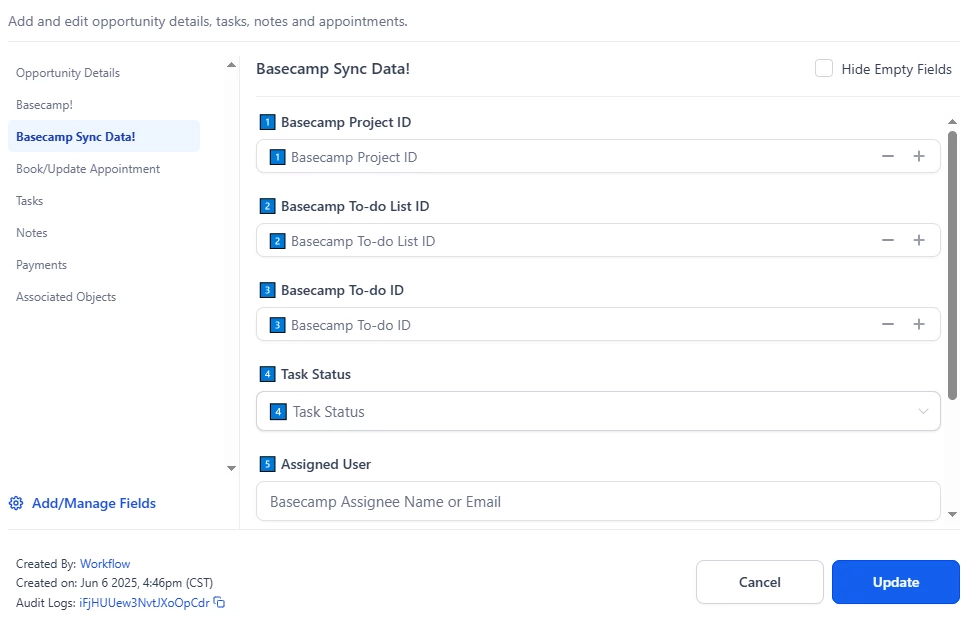Click the Cancel button
Viewport: 975px width, 627px height.
760,582
